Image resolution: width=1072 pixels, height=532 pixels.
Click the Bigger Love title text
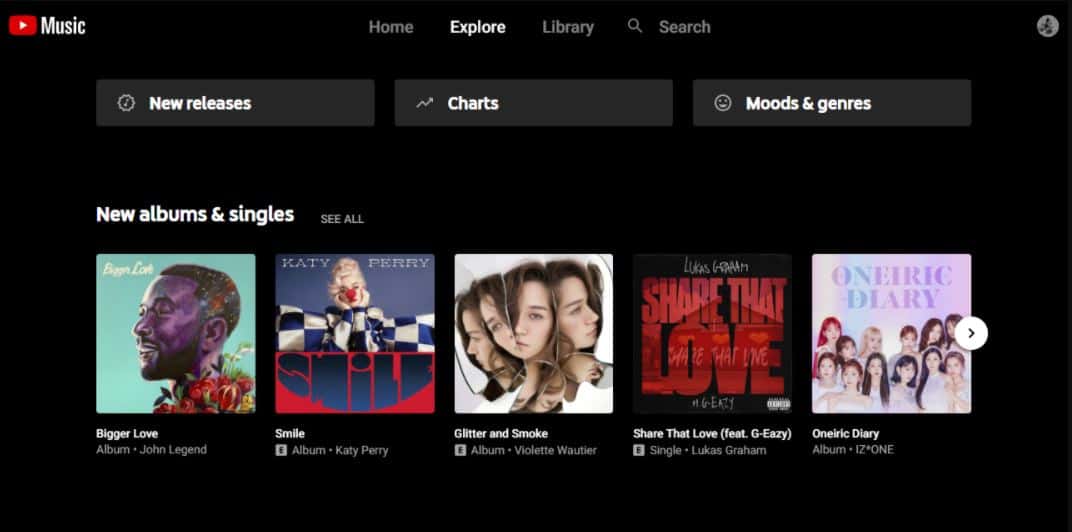tap(127, 434)
